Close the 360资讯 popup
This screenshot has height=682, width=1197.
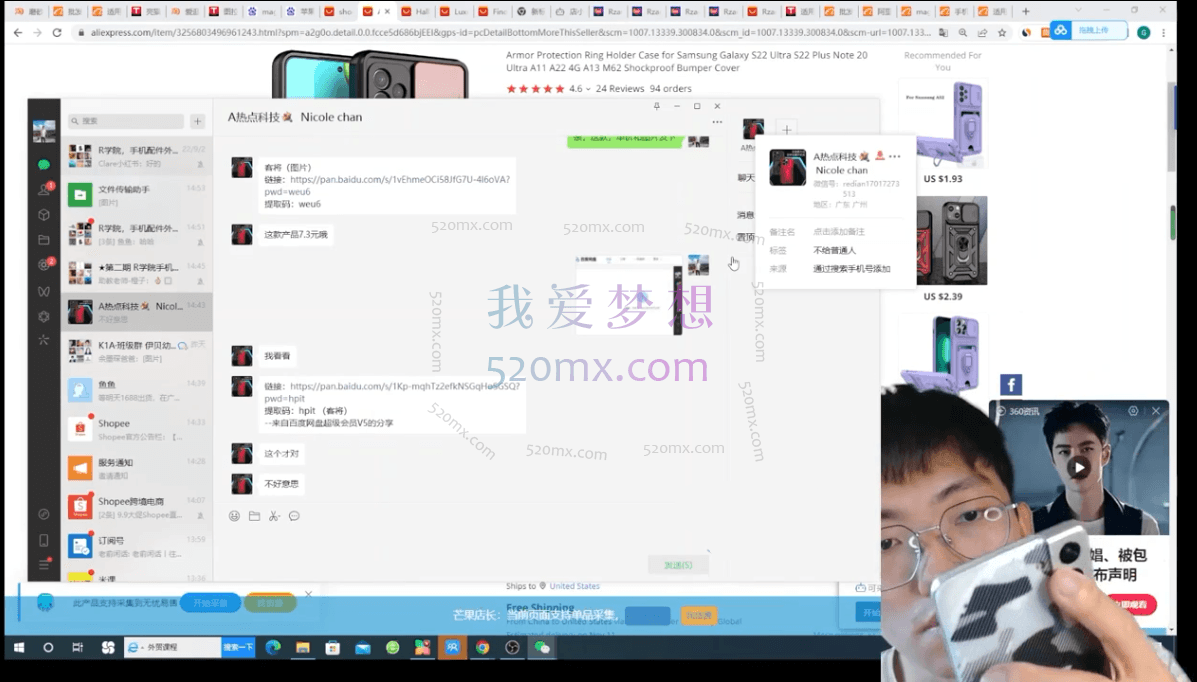pyautogui.click(x=1156, y=411)
